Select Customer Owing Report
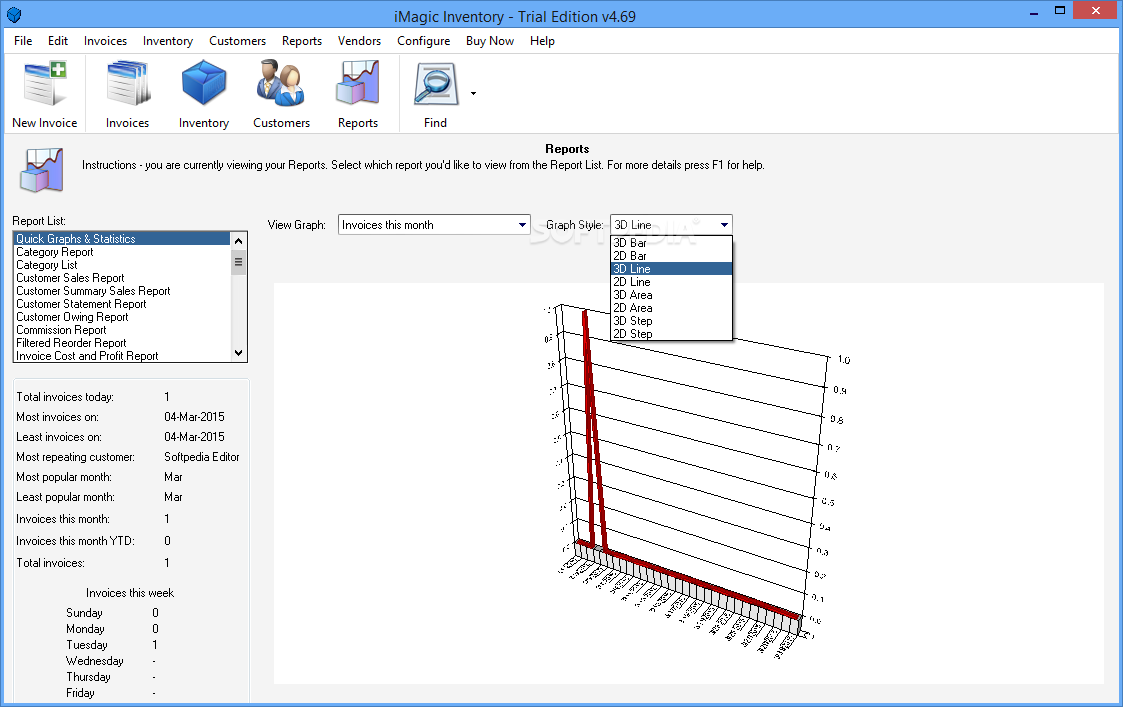This screenshot has width=1123, height=707. pyautogui.click(x=122, y=317)
